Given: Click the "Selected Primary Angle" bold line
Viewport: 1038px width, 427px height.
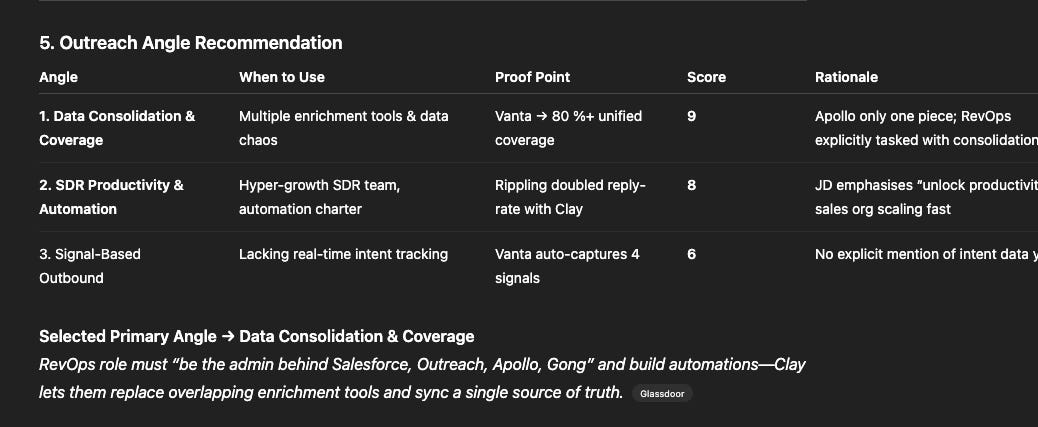Looking at the screenshot, I should [256, 336].
